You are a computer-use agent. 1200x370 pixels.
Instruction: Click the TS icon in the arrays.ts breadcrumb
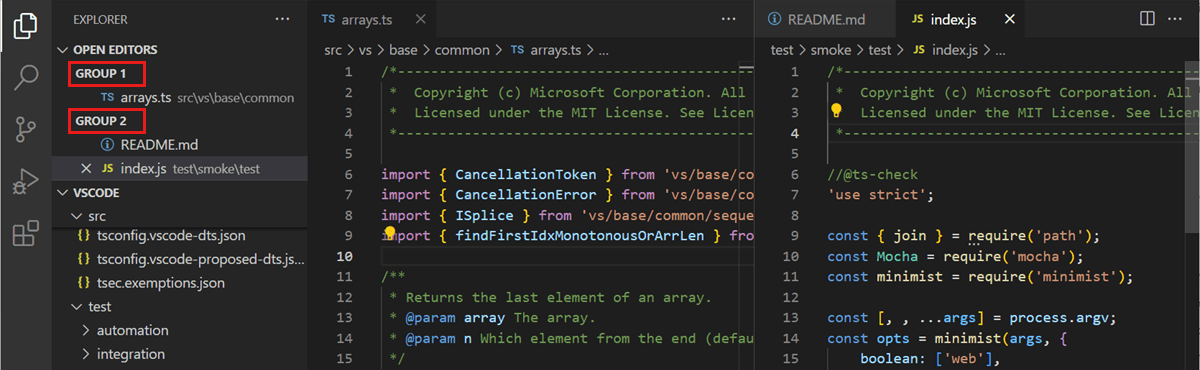[517, 49]
